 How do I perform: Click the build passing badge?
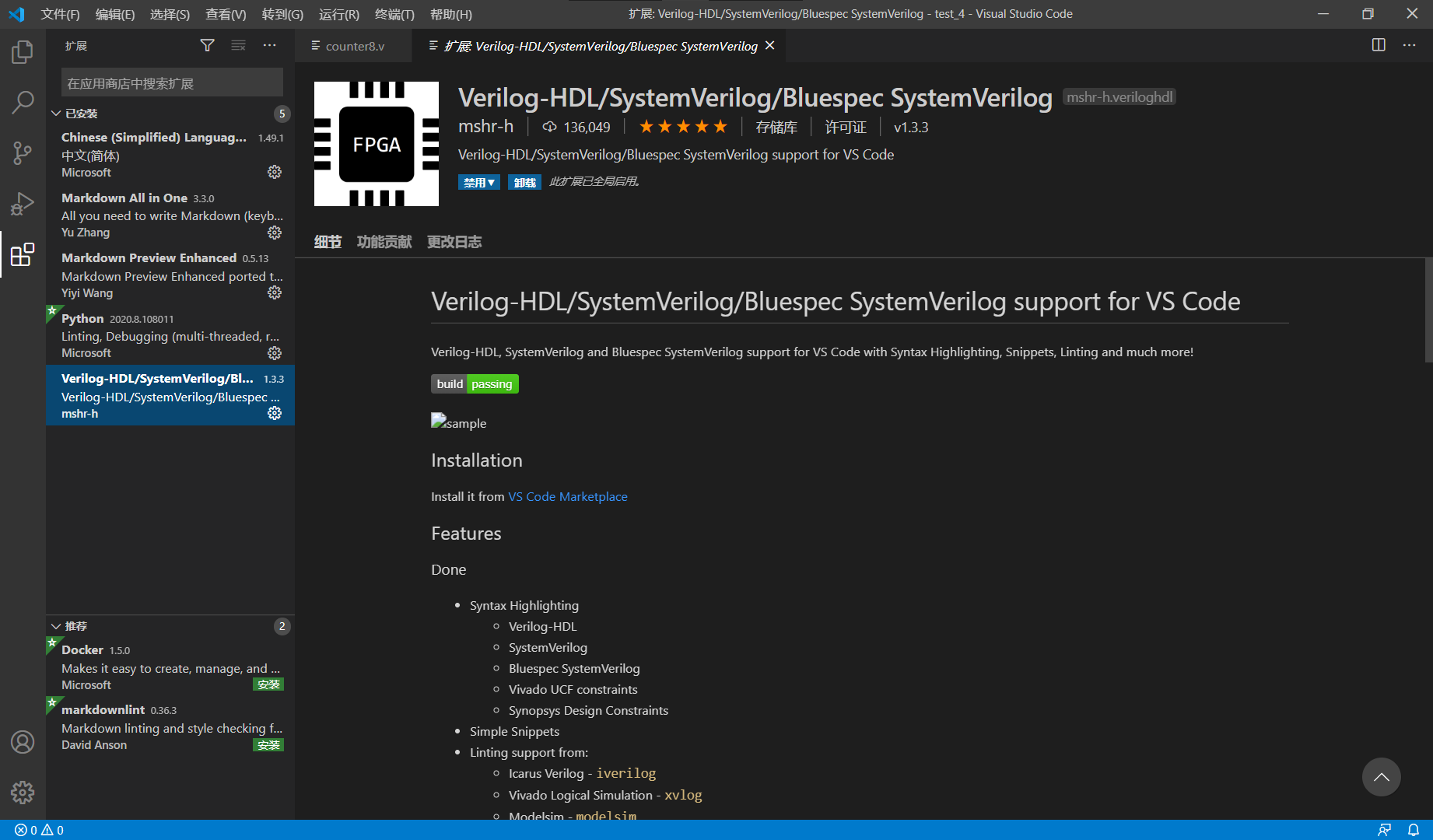pyautogui.click(x=475, y=384)
